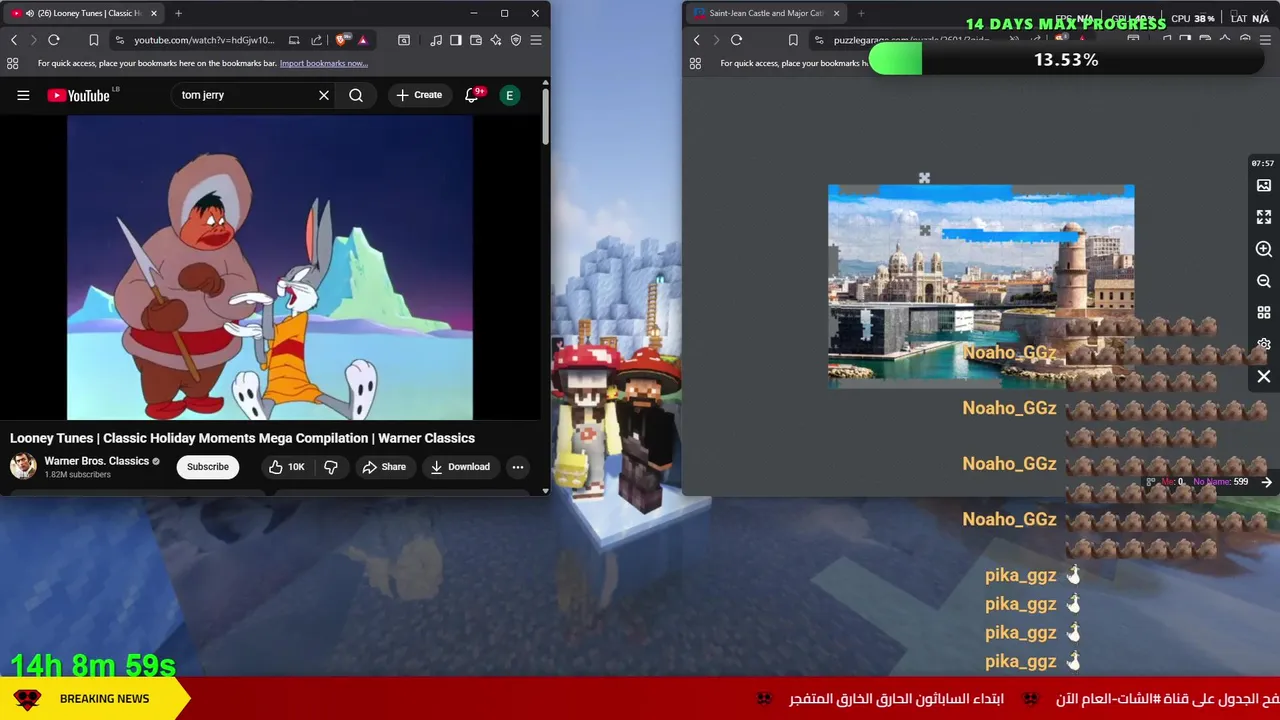
Task: Click the 'Import bookmarks now...' link
Action: 324,63
